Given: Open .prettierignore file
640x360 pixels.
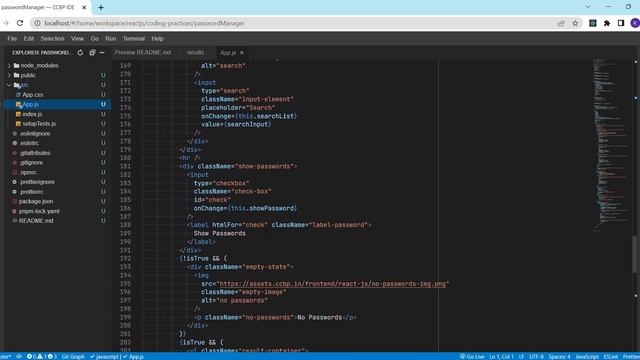Looking at the screenshot, I should coord(38,182).
